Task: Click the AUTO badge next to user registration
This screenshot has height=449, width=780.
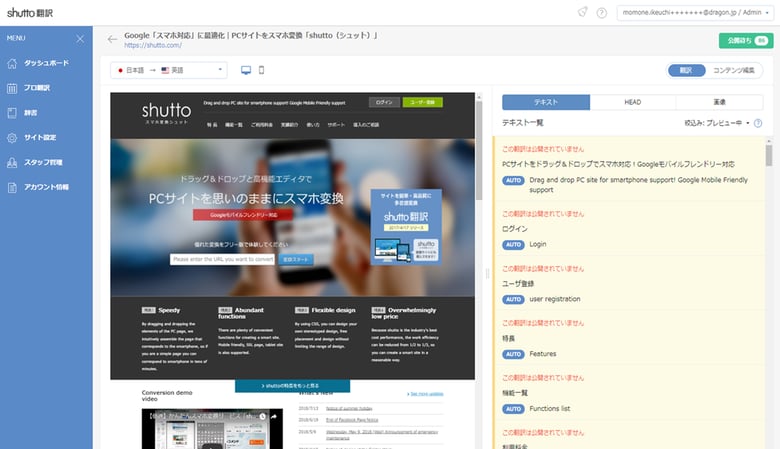Action: (x=513, y=299)
